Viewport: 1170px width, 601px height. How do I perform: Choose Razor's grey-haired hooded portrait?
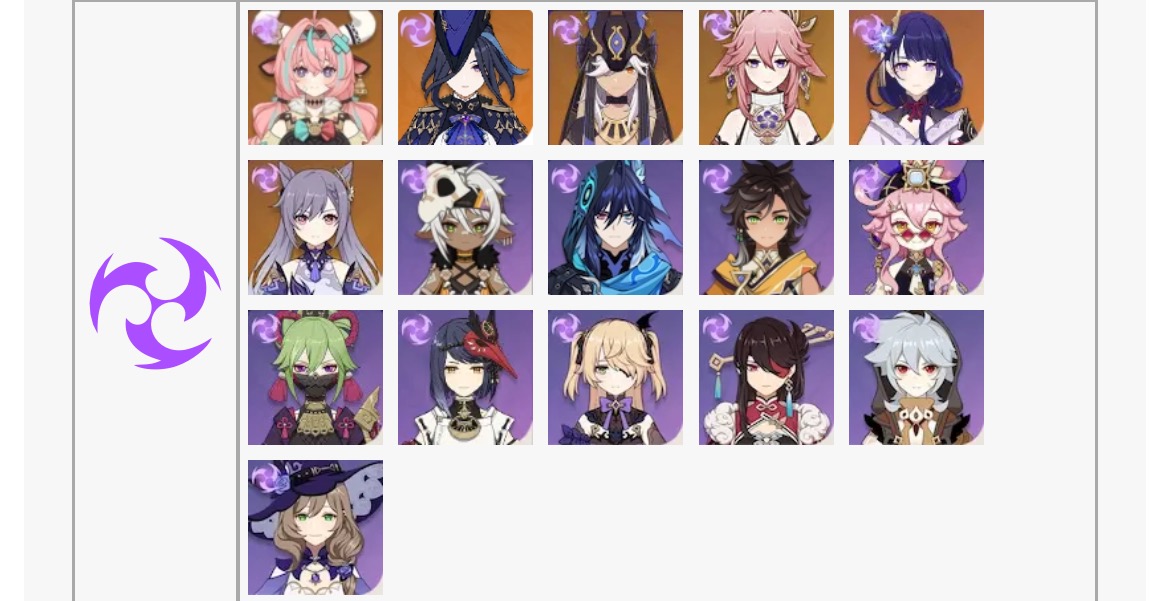point(916,378)
